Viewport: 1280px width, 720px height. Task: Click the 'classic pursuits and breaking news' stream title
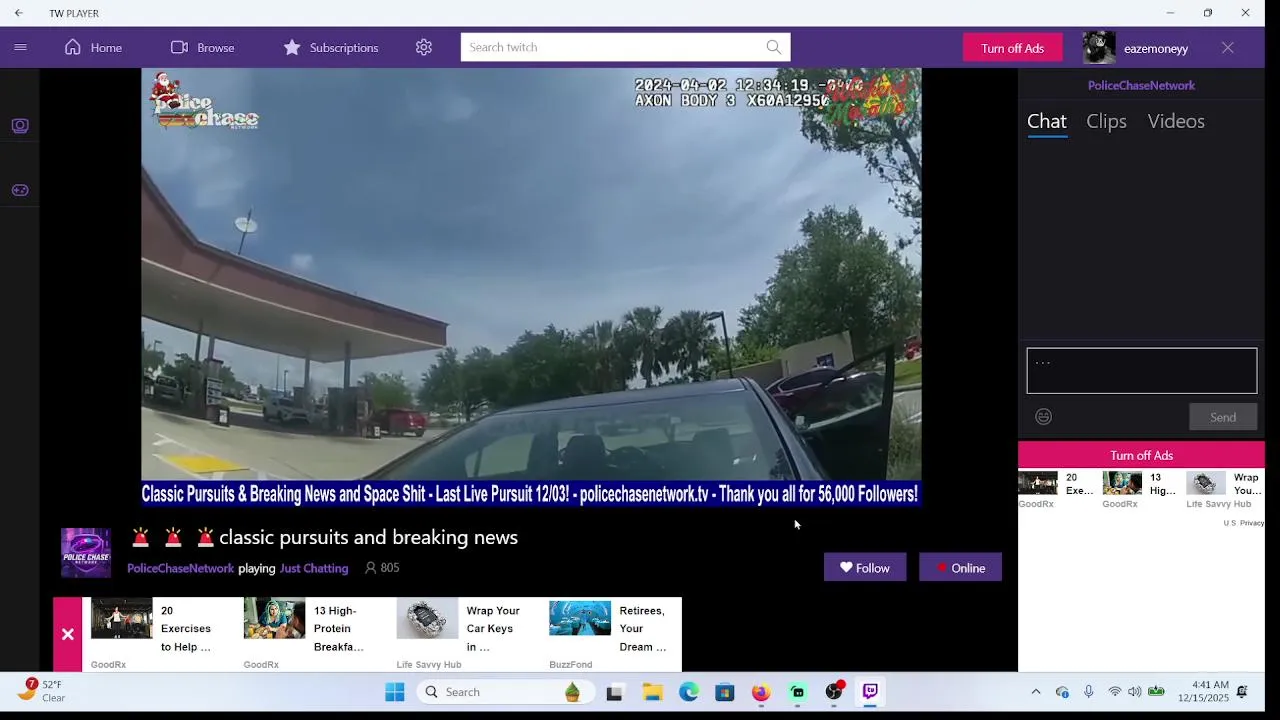point(368,537)
